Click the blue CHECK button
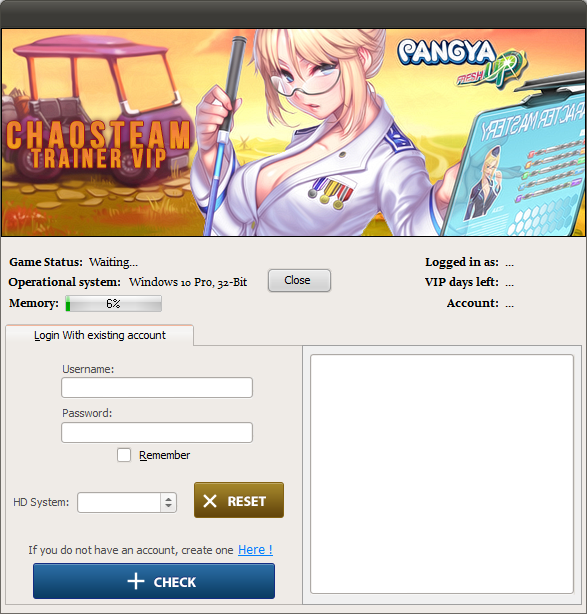Screen dimensions: 587x614 point(154,581)
